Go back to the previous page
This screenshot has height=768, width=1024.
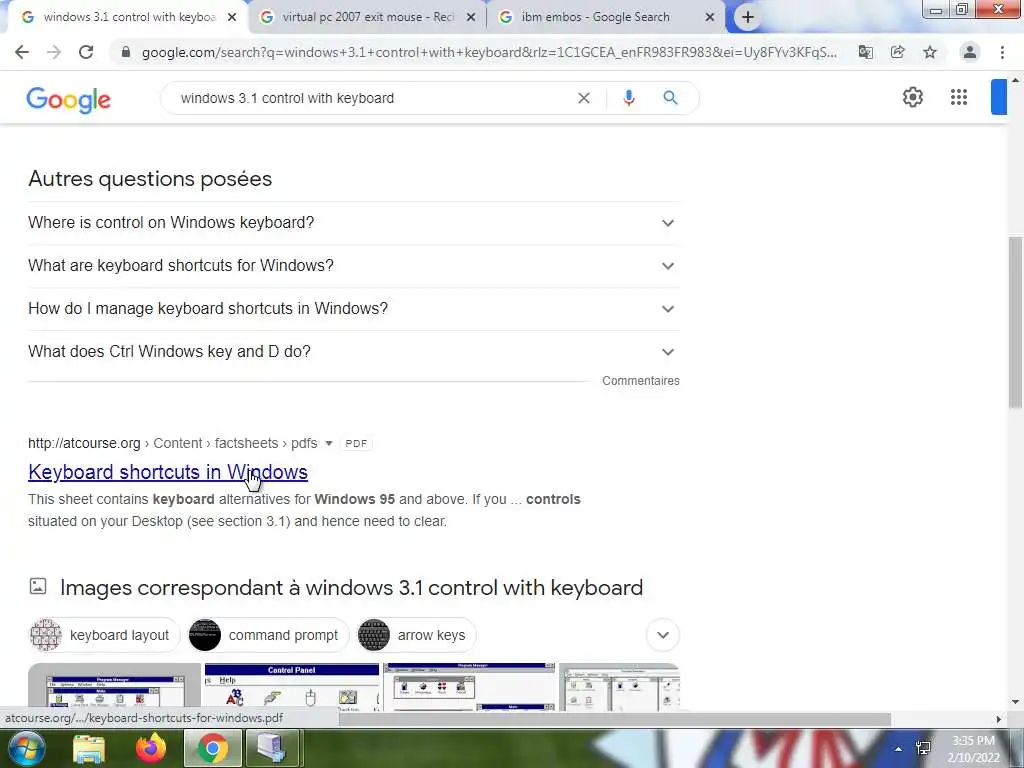[22, 52]
